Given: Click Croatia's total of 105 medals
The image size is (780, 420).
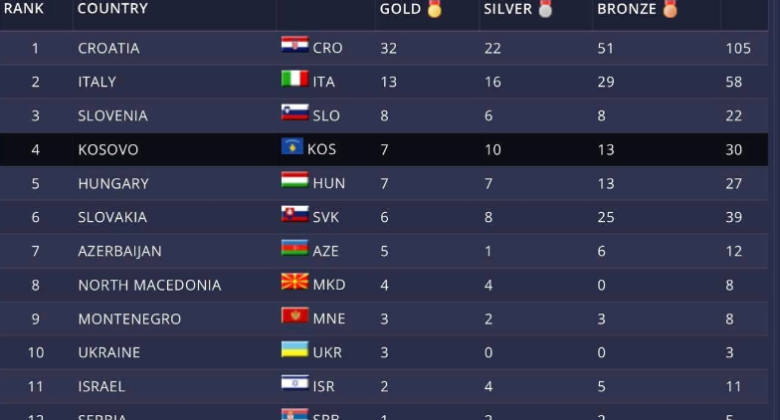Looking at the screenshot, I should pos(738,48).
